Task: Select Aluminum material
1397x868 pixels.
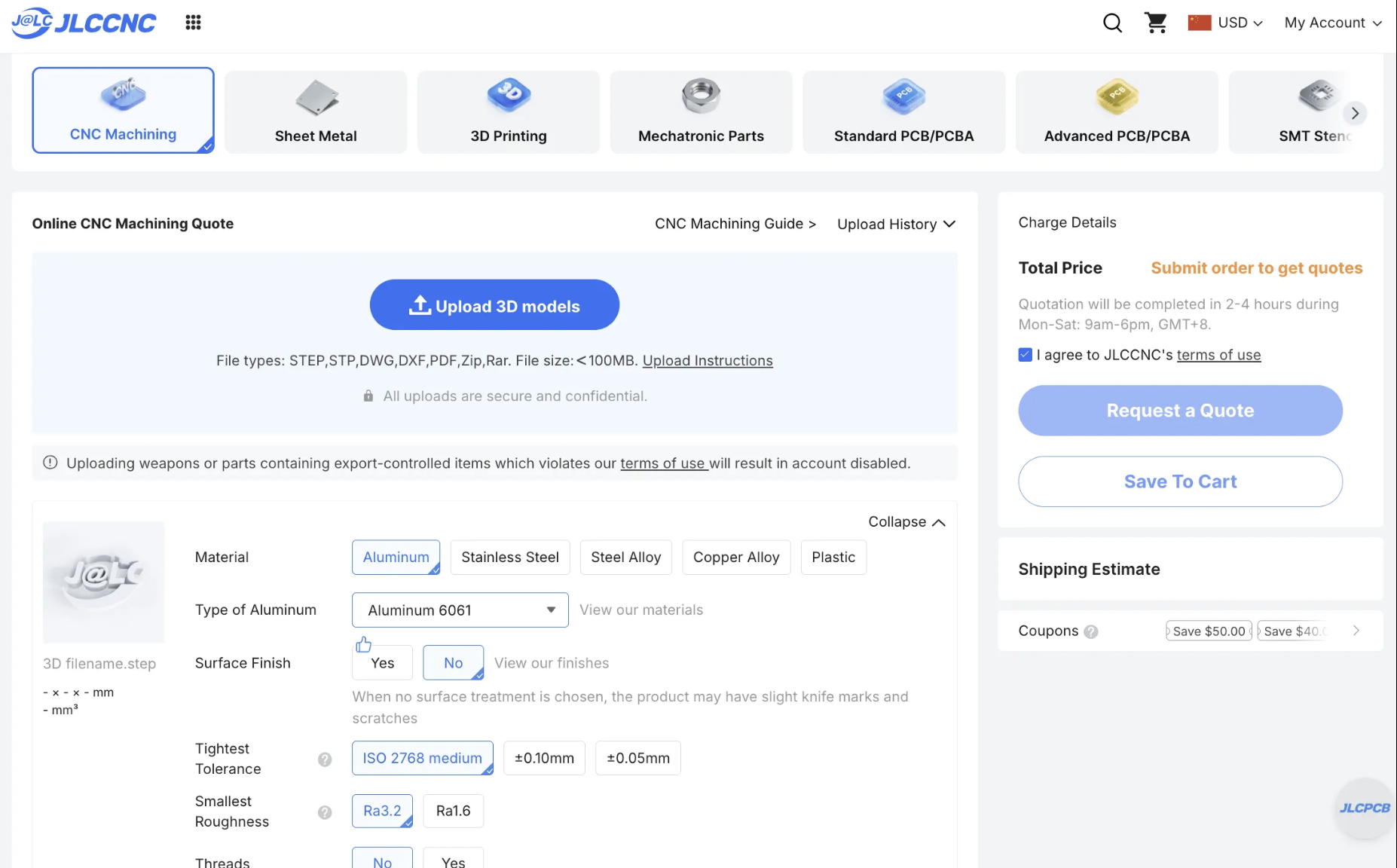Action: (396, 558)
